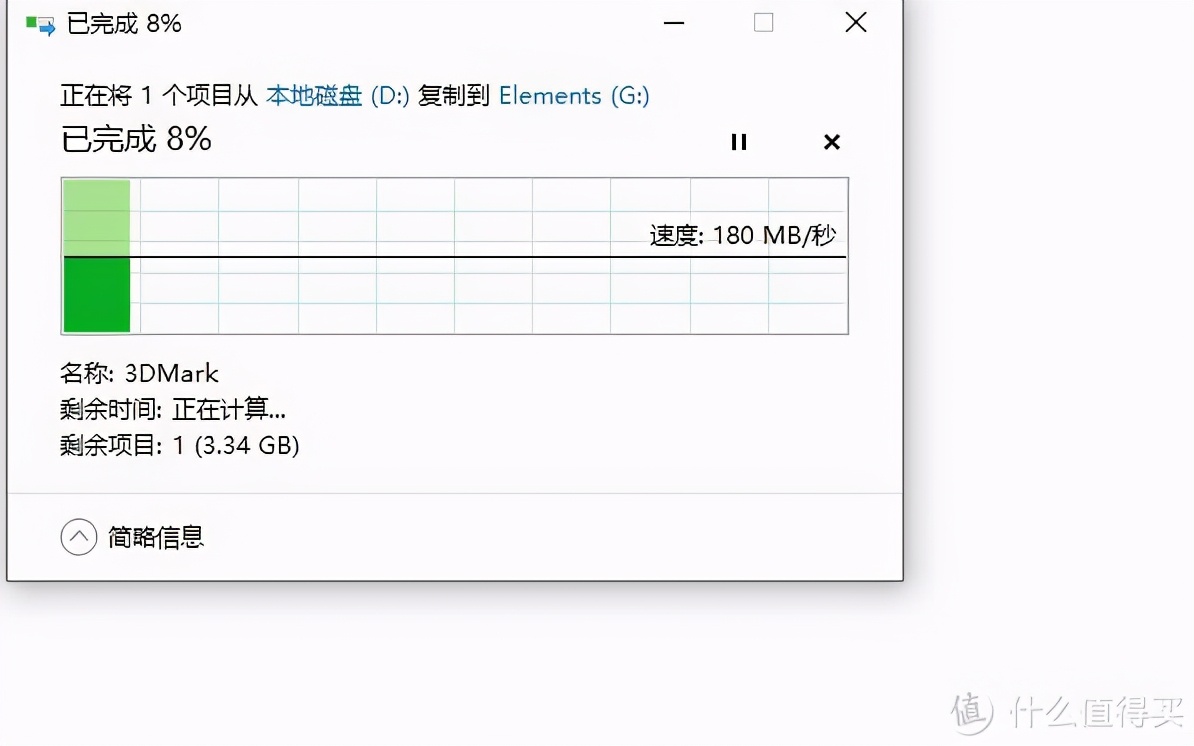Cancel the copy with the × icon
The image size is (1194, 746).
pos(831,142)
